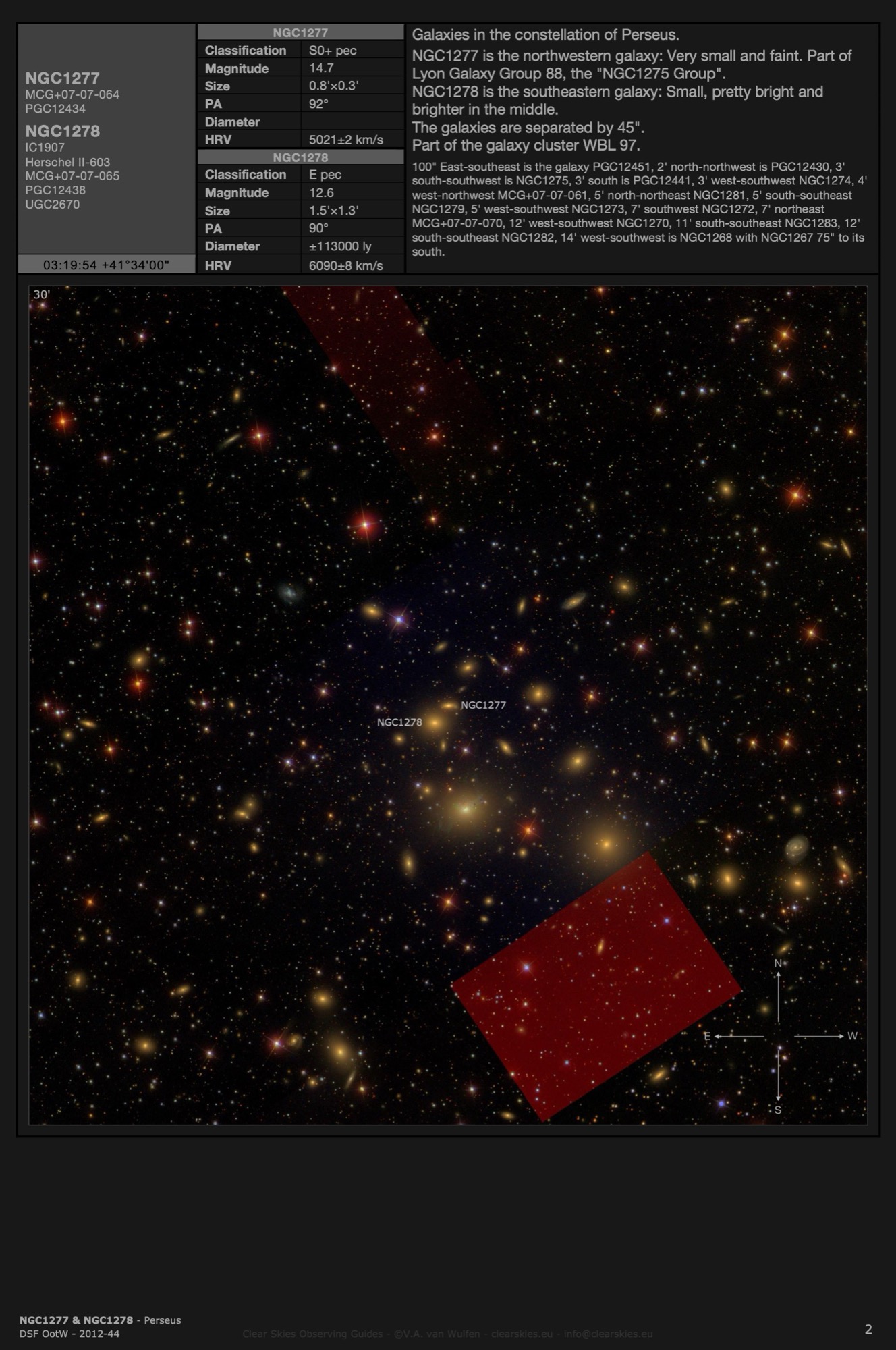Click the 30' field-of-view label

41,294
